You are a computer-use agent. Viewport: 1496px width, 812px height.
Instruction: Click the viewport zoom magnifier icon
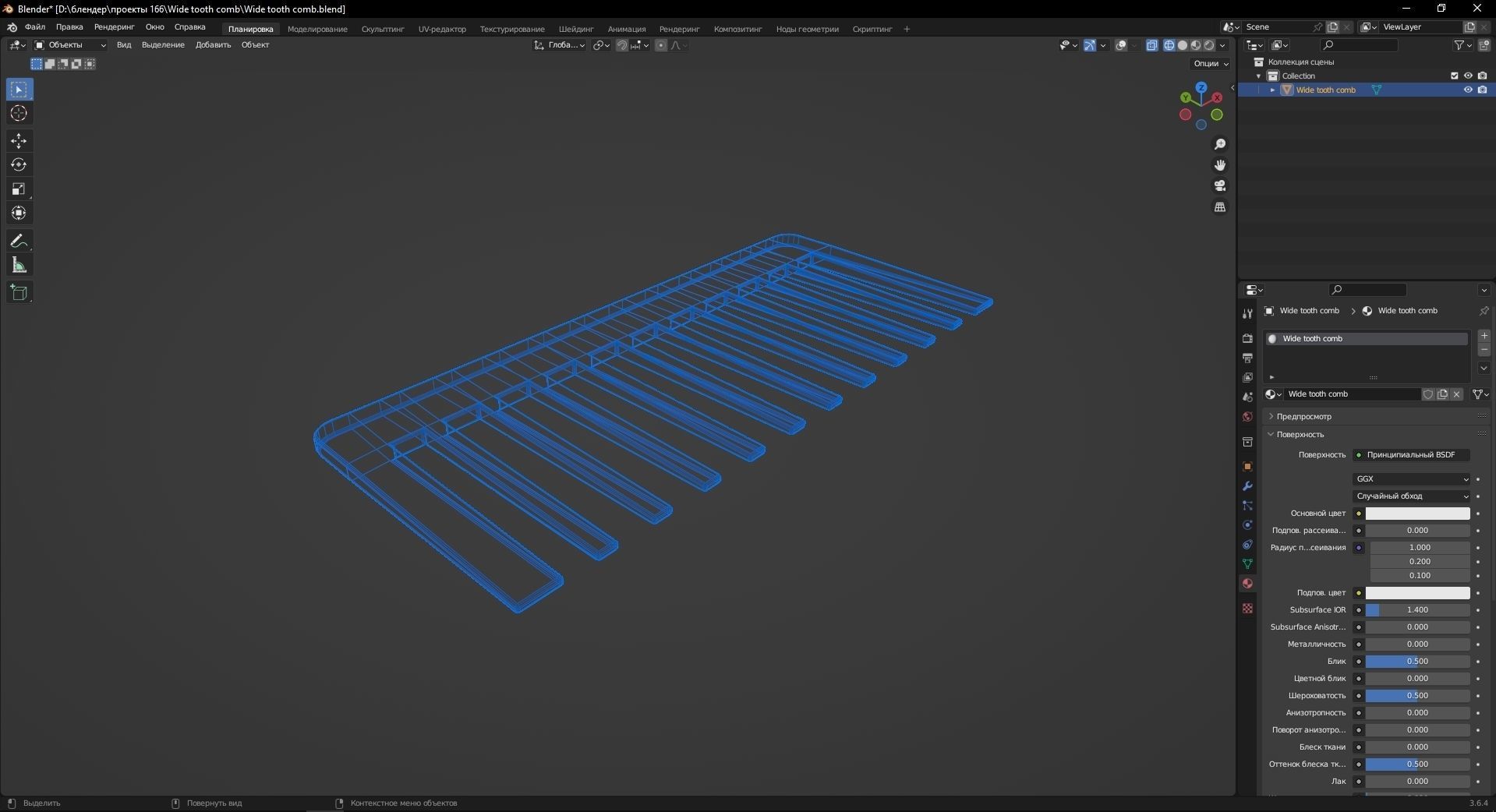1220,144
